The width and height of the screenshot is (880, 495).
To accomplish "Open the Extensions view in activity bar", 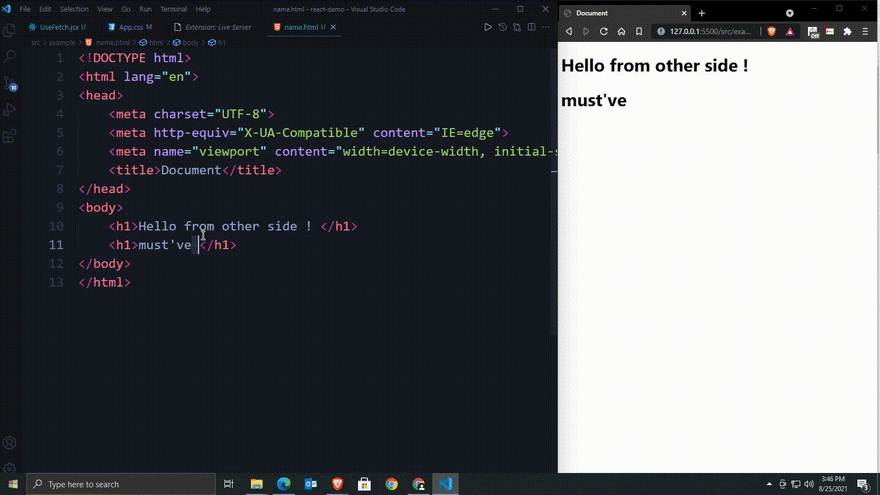I will [10, 136].
